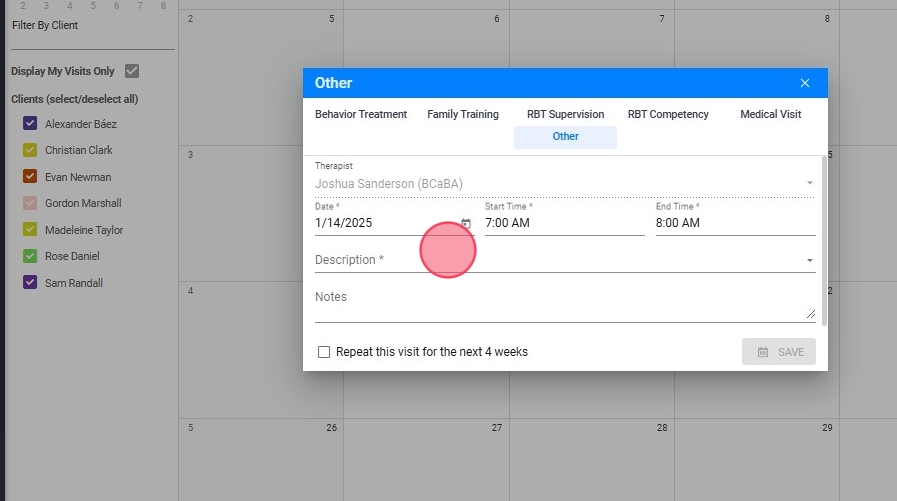Open the RBT Supervision tab
Viewport: 897px width, 501px height.
566,114
